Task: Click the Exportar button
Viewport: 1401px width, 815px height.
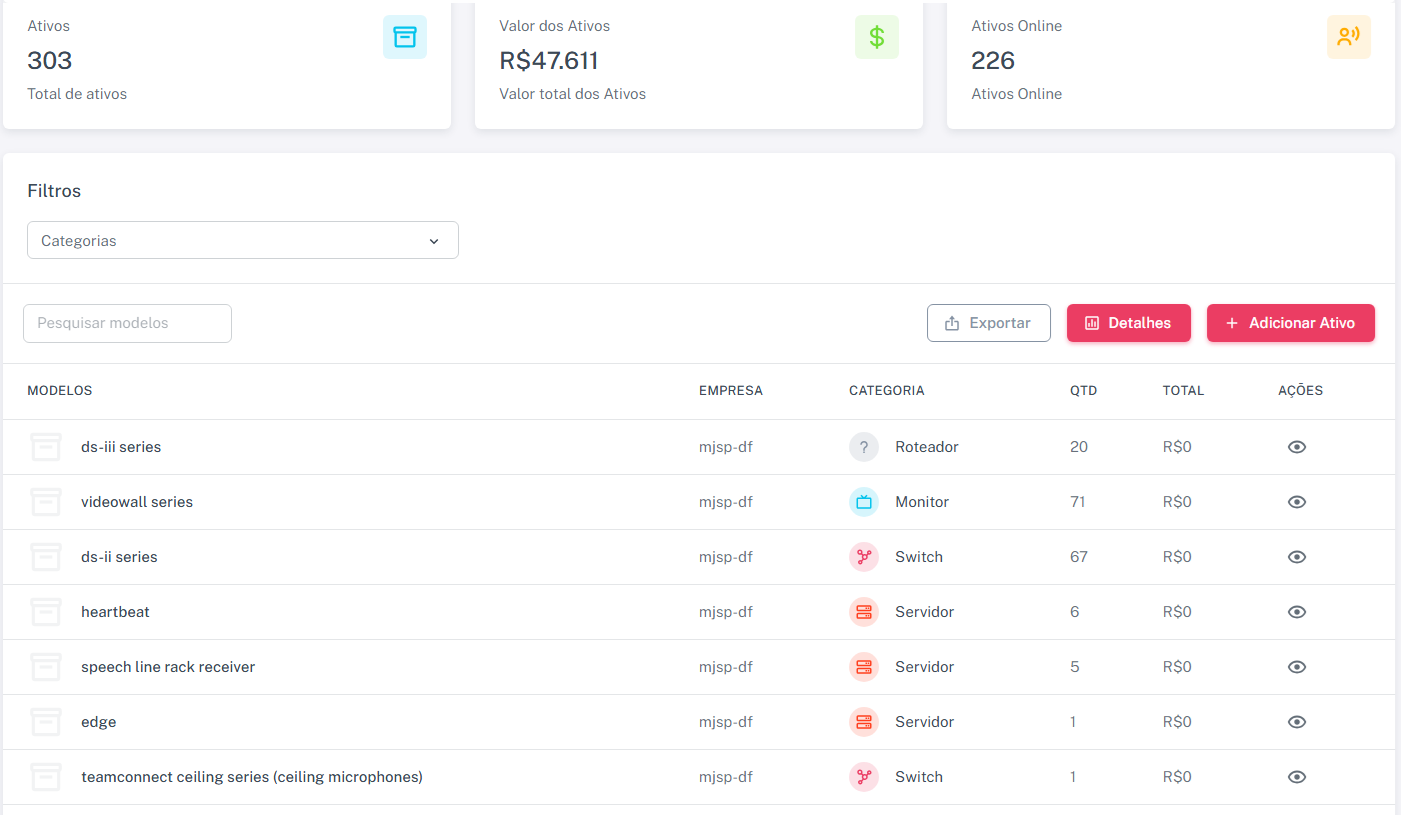Action: coord(989,323)
